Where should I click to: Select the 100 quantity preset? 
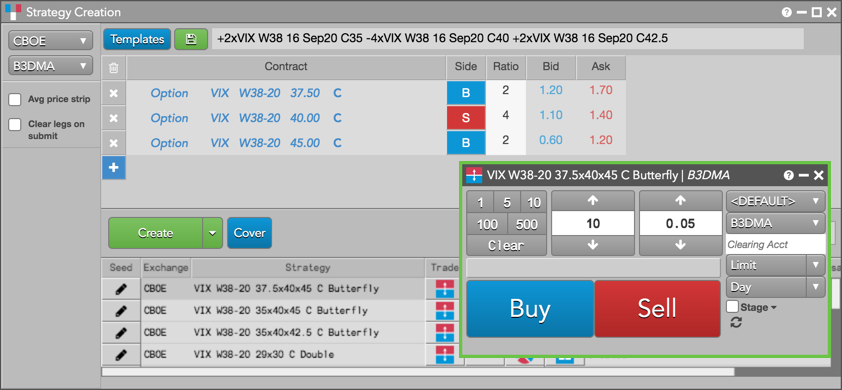click(487, 225)
